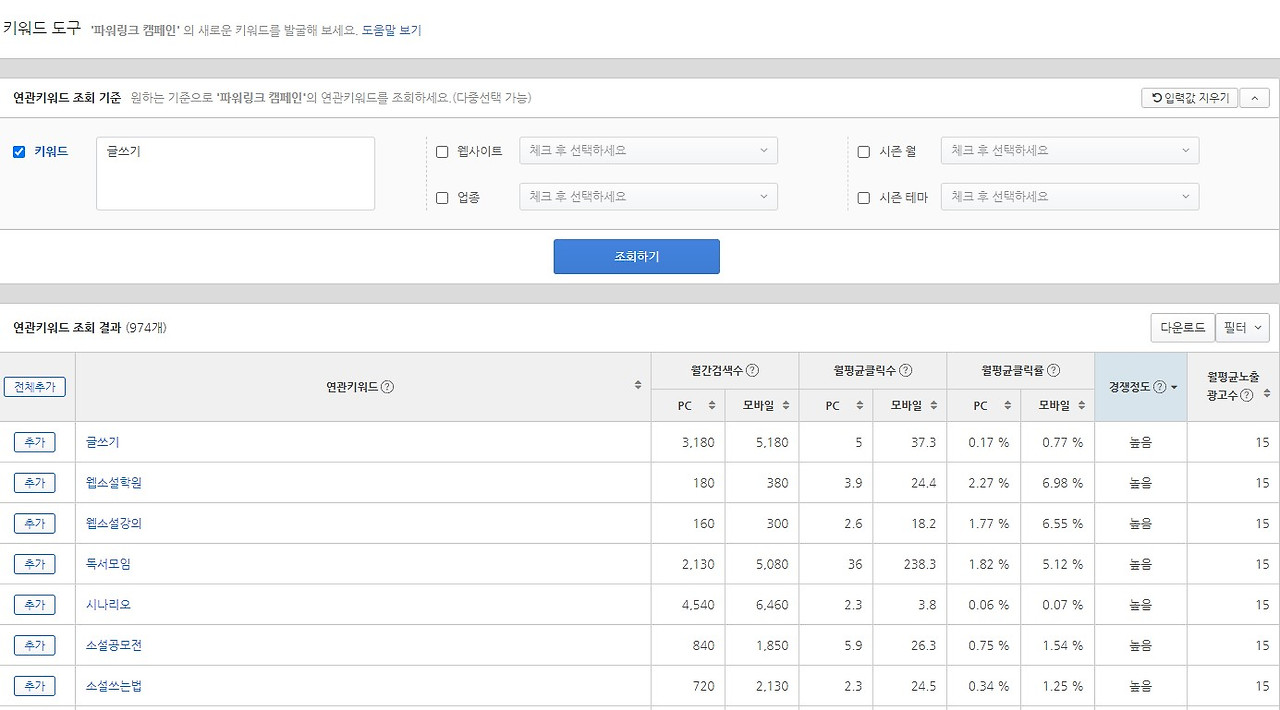Add the 독서모임 keyword
The height and width of the screenshot is (710, 1280).
coord(34,564)
